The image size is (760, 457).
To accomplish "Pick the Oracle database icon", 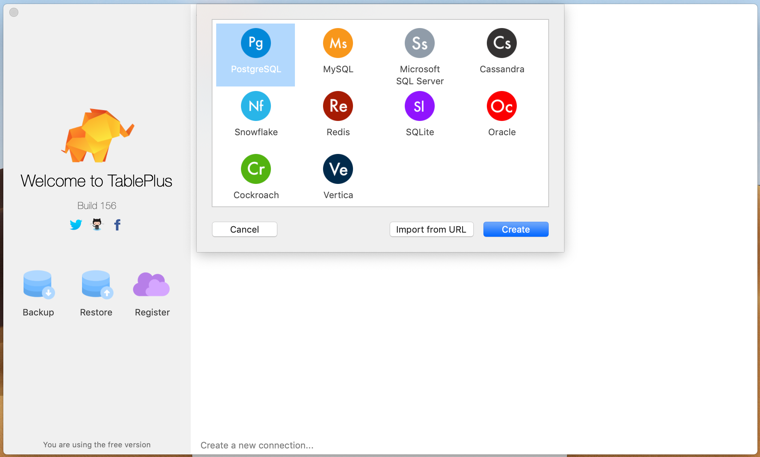I will tap(501, 107).
